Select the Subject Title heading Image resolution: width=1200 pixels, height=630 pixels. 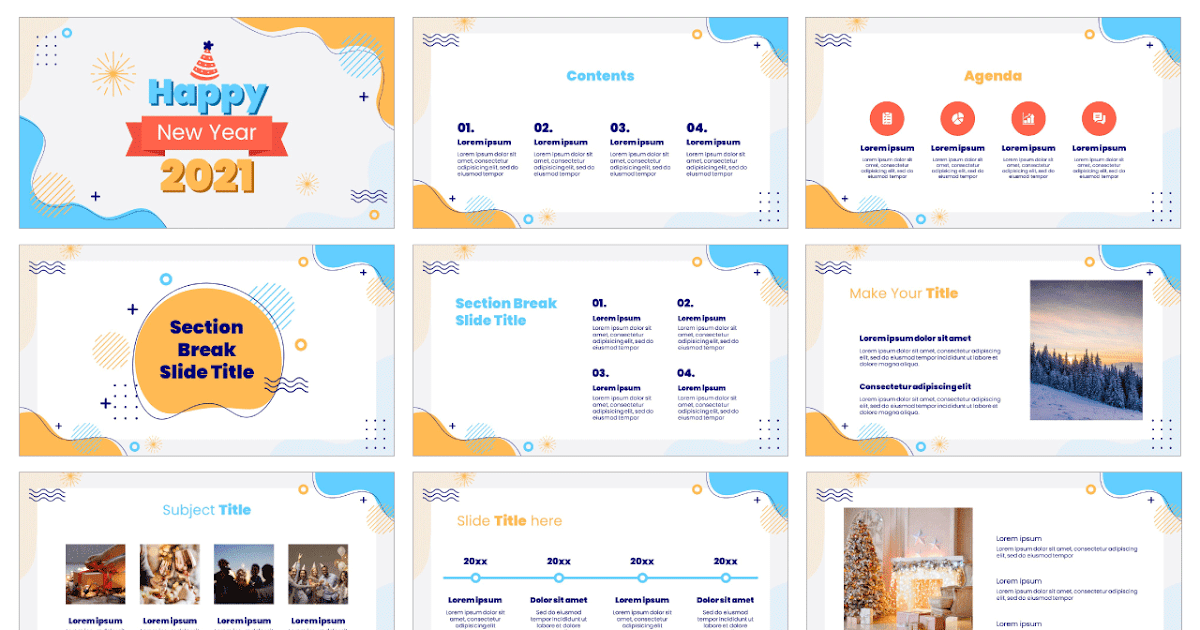[207, 510]
